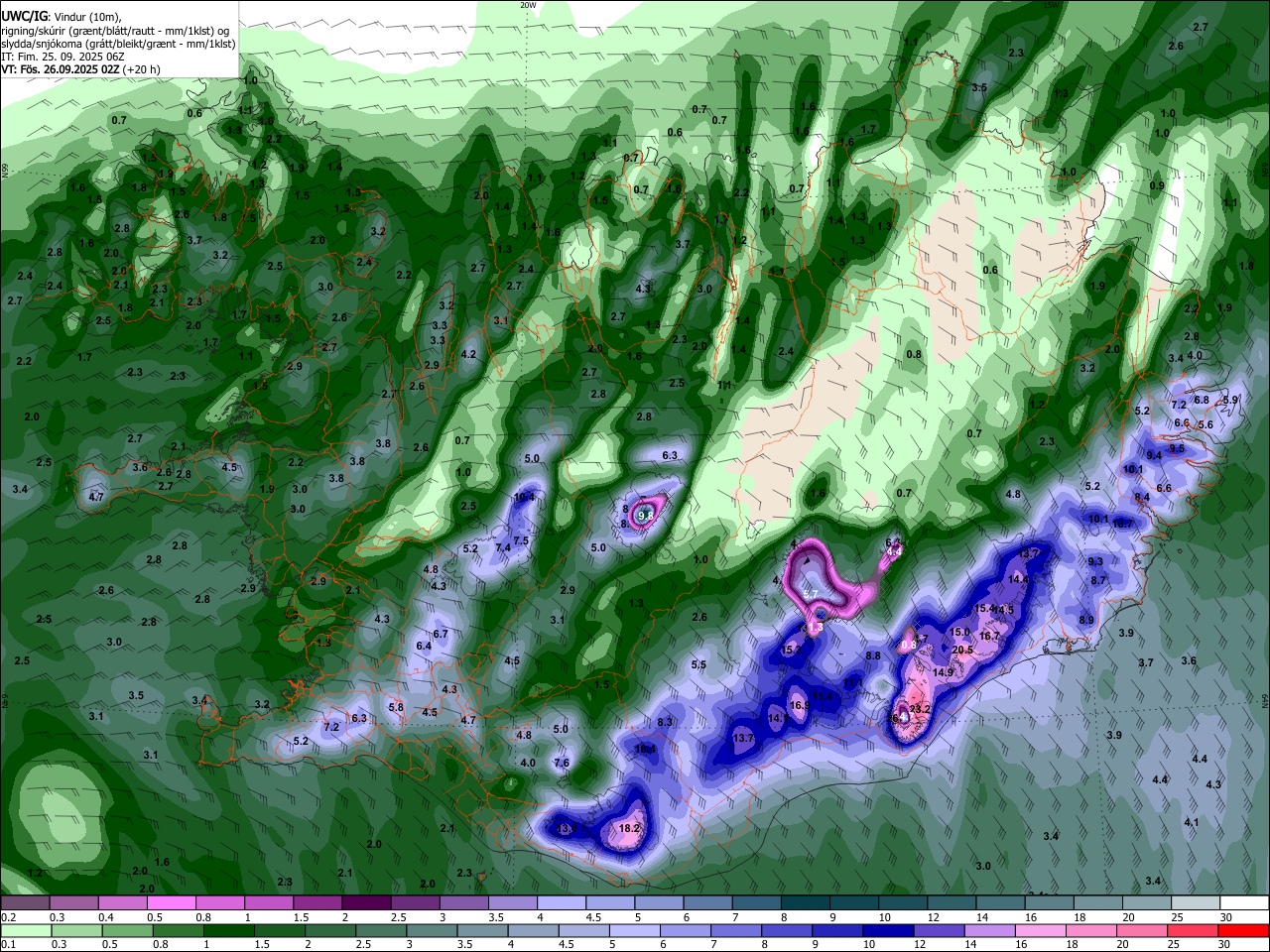Select the light green 0.3 swatch in lower legend

pos(76,931)
